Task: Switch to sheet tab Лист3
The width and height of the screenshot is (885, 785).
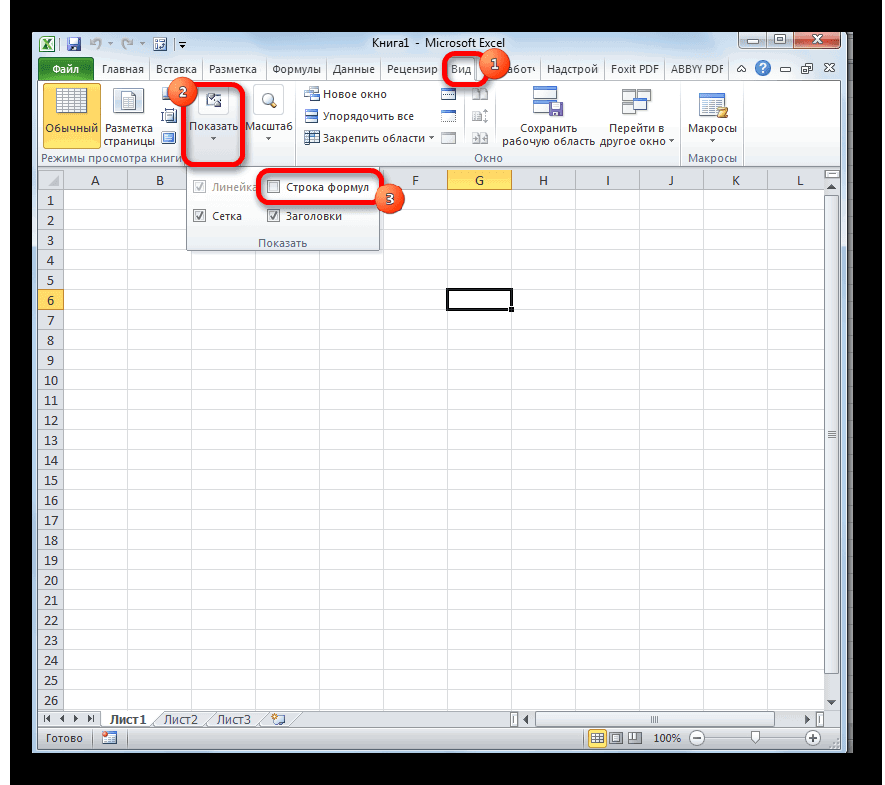Action: pos(234,720)
